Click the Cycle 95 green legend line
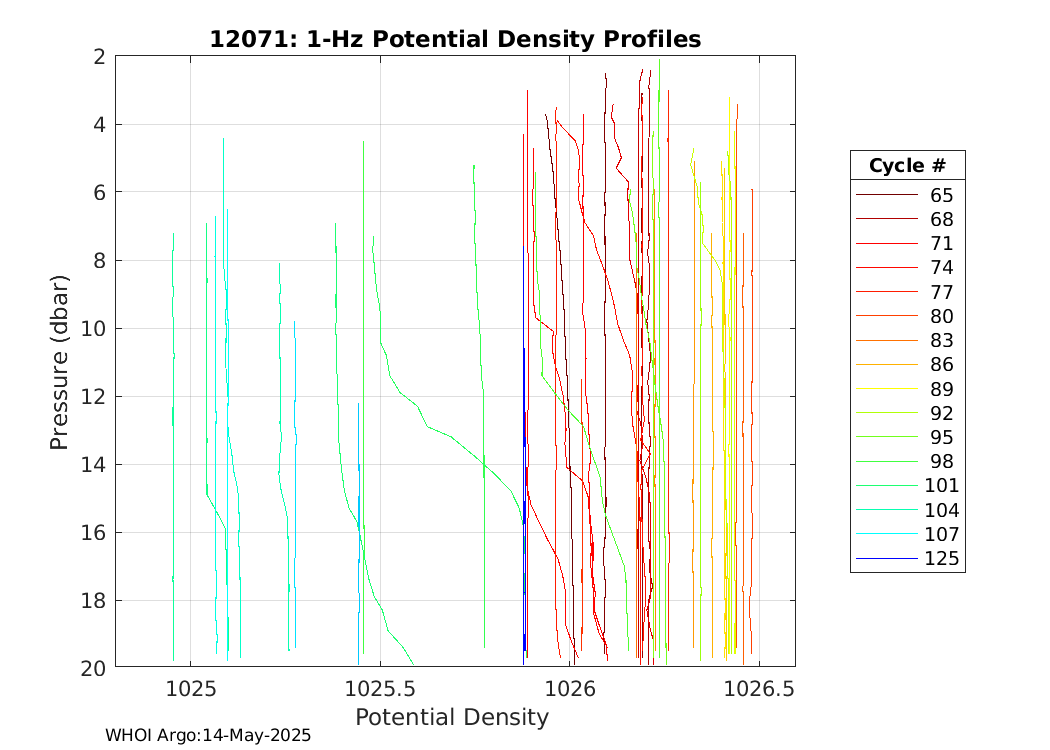The width and height of the screenshot is (1050, 750). click(886, 437)
